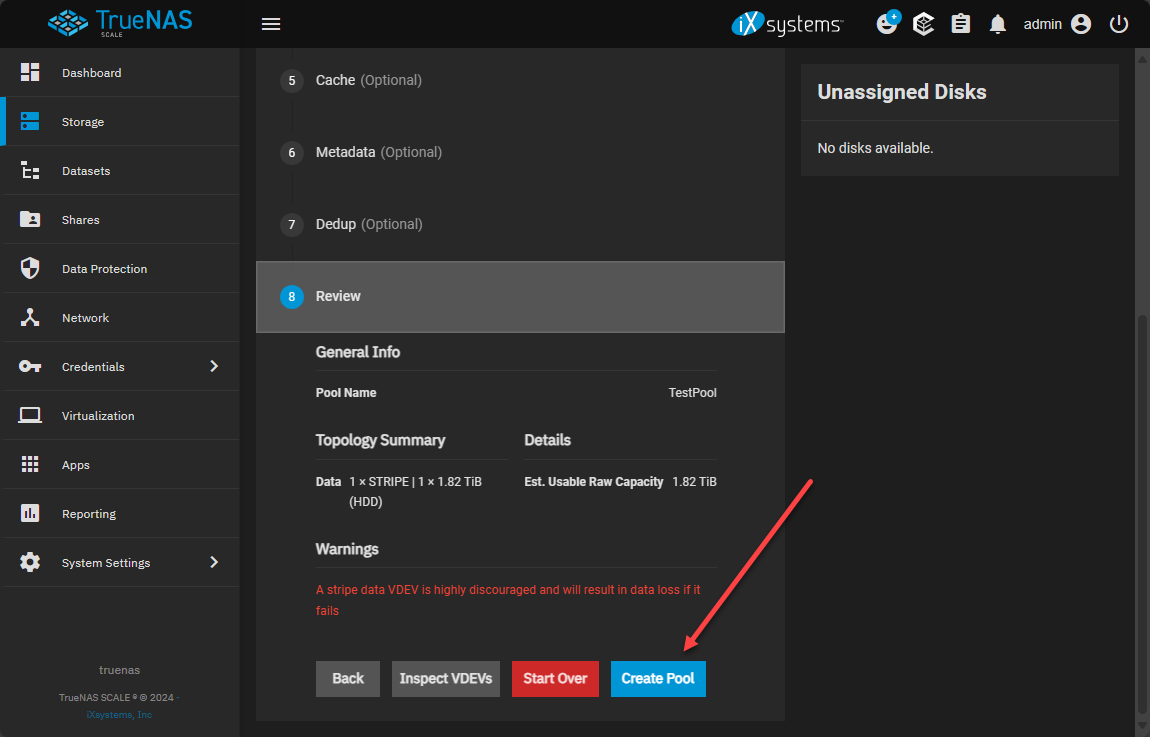The image size is (1150, 737).
Task: Click the Power button icon
Action: pos(1119,24)
